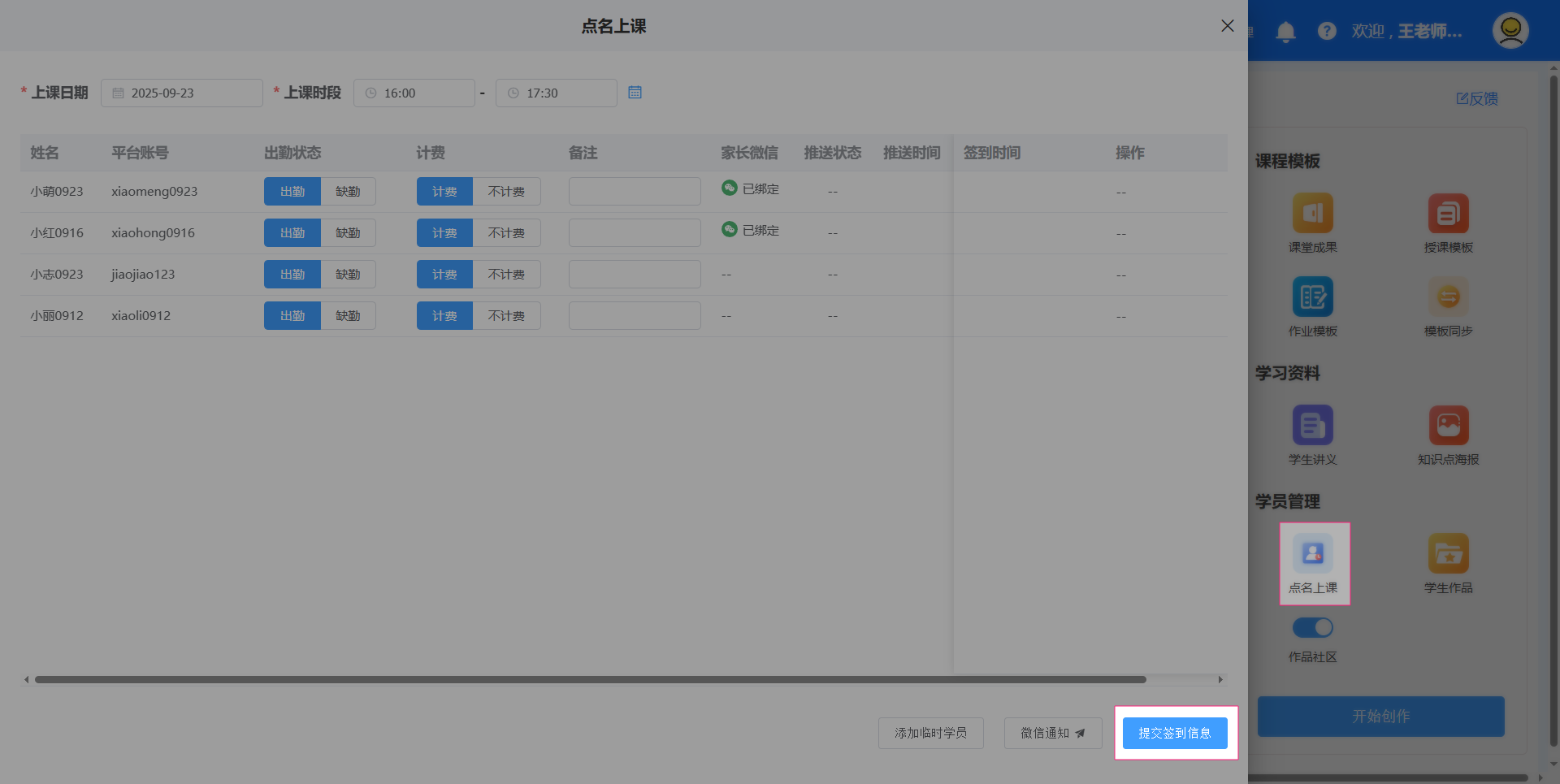Image resolution: width=1560 pixels, height=784 pixels.
Task: Open the 学生作品 folder icon
Action: [x=1448, y=554]
